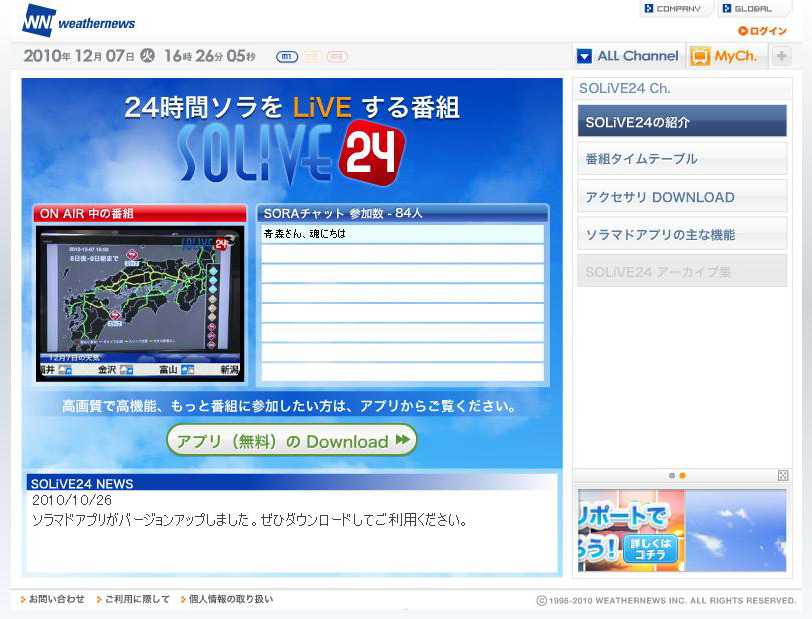
Task: Click the 火 weekday circle icon
Action: pos(148,55)
